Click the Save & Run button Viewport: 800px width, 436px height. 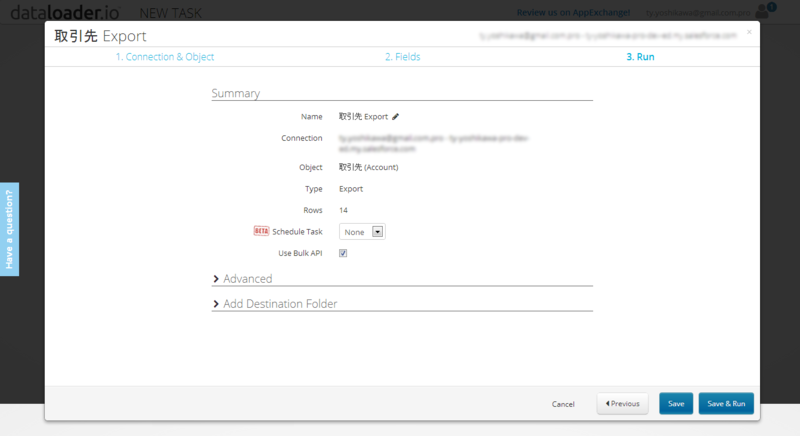(726, 403)
